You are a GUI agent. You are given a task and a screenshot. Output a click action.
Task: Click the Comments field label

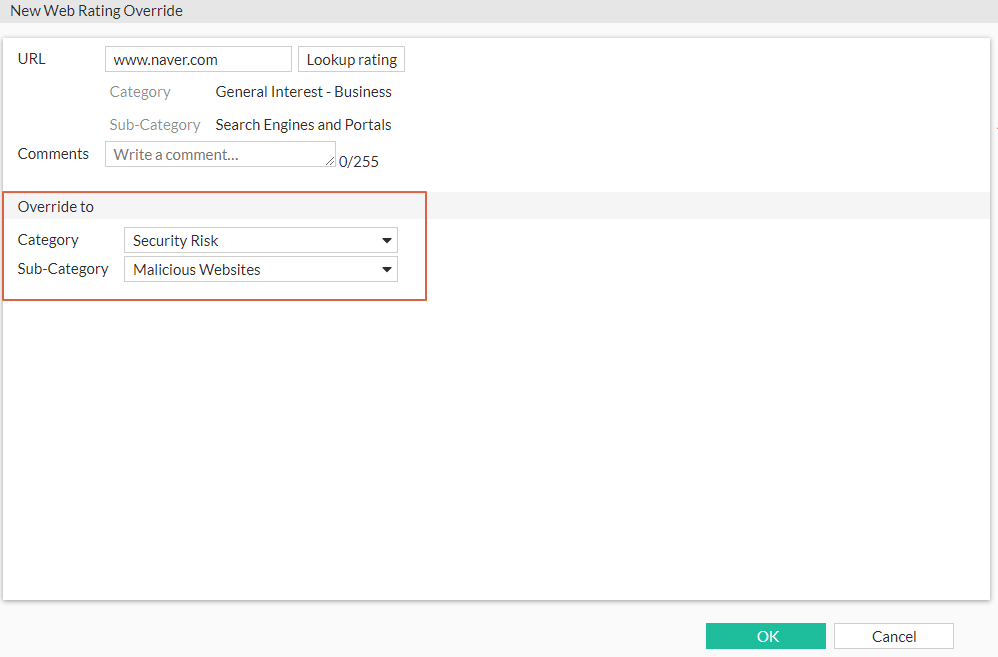53,153
